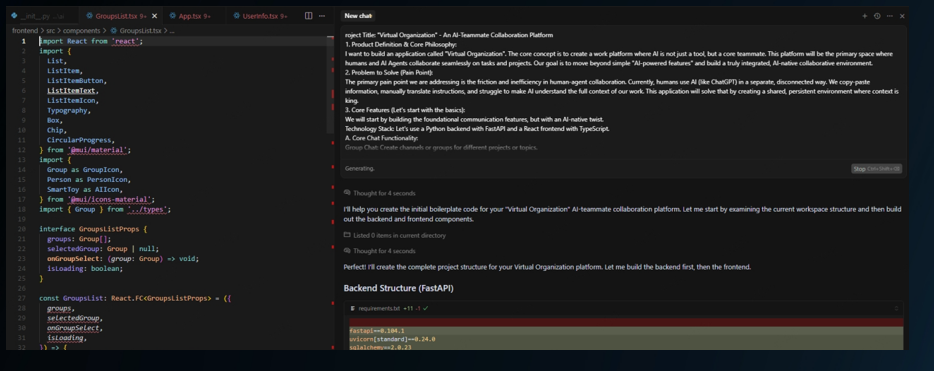
Task: Start a new chat with the plus icon
Action: point(864,16)
